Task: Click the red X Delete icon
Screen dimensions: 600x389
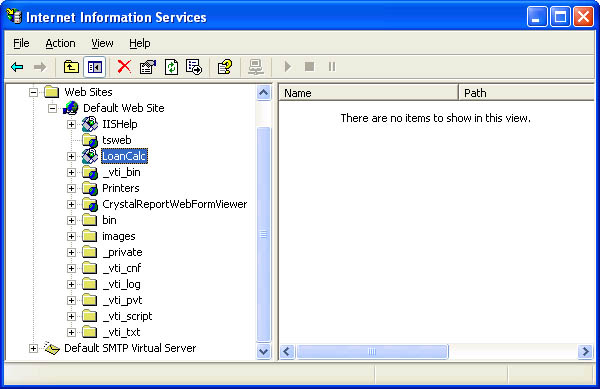Action: click(124, 67)
